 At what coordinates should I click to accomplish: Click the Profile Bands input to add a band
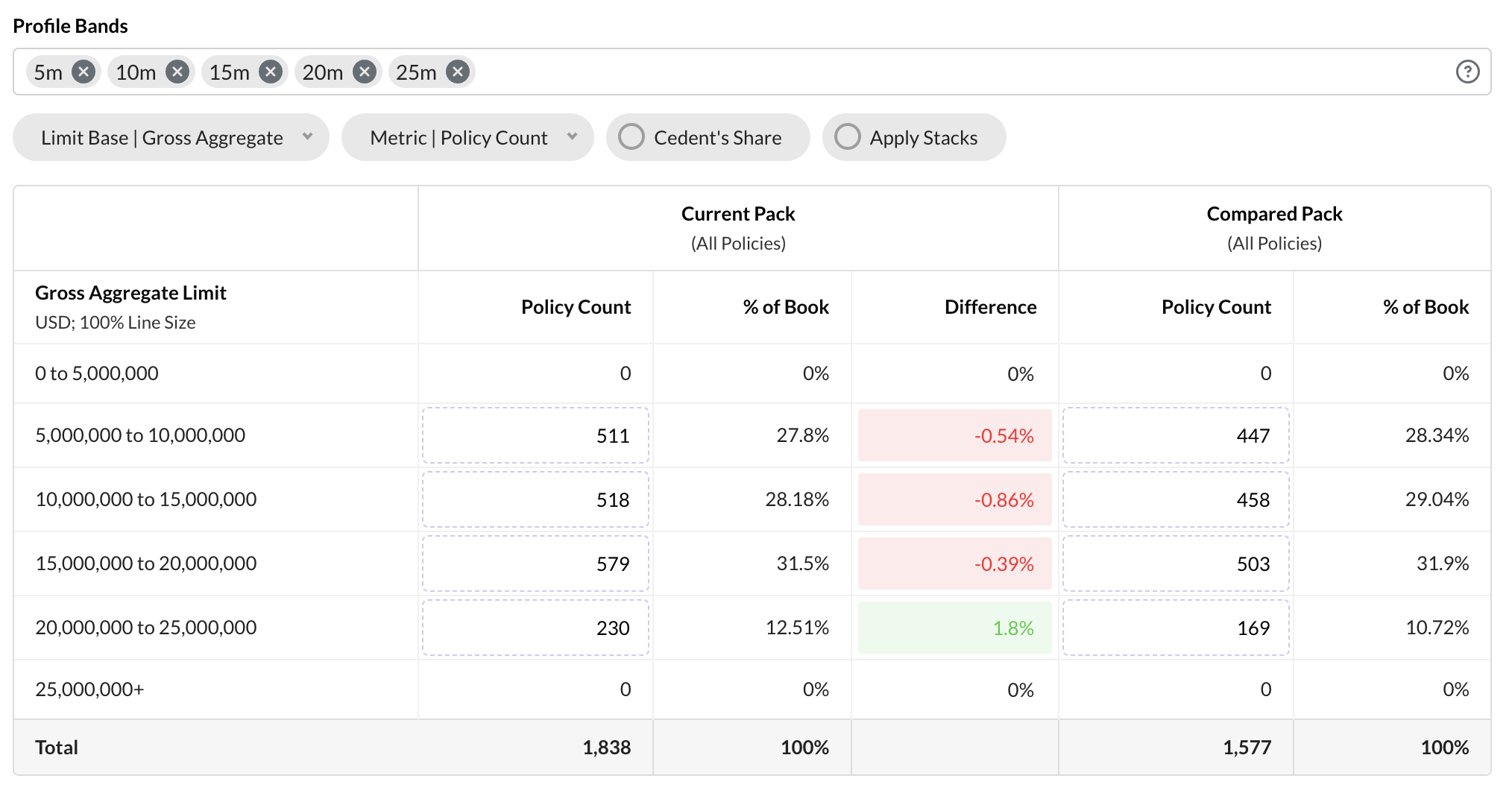pos(895,72)
